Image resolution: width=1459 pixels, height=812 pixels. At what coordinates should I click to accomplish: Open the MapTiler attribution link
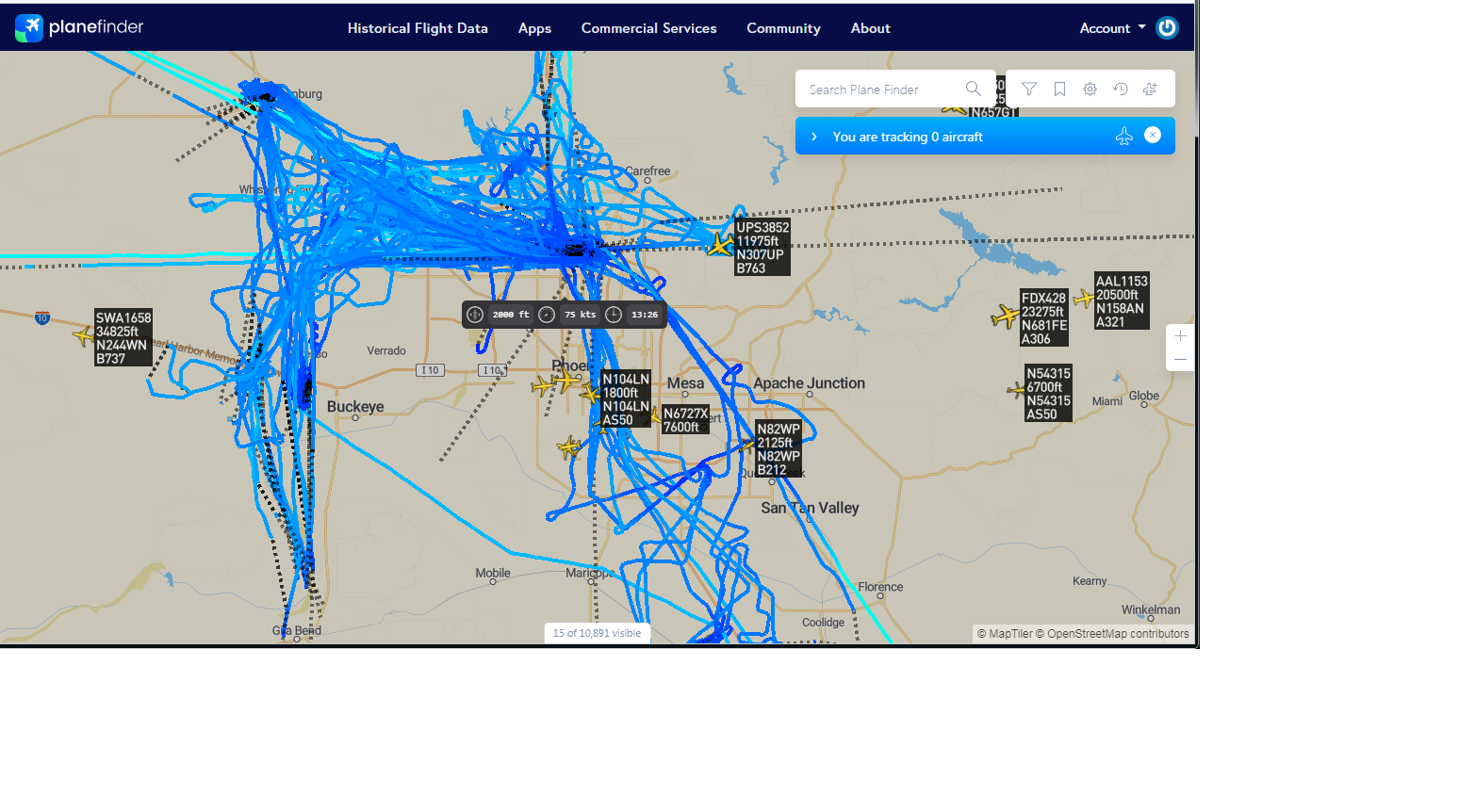pyautogui.click(x=1005, y=634)
